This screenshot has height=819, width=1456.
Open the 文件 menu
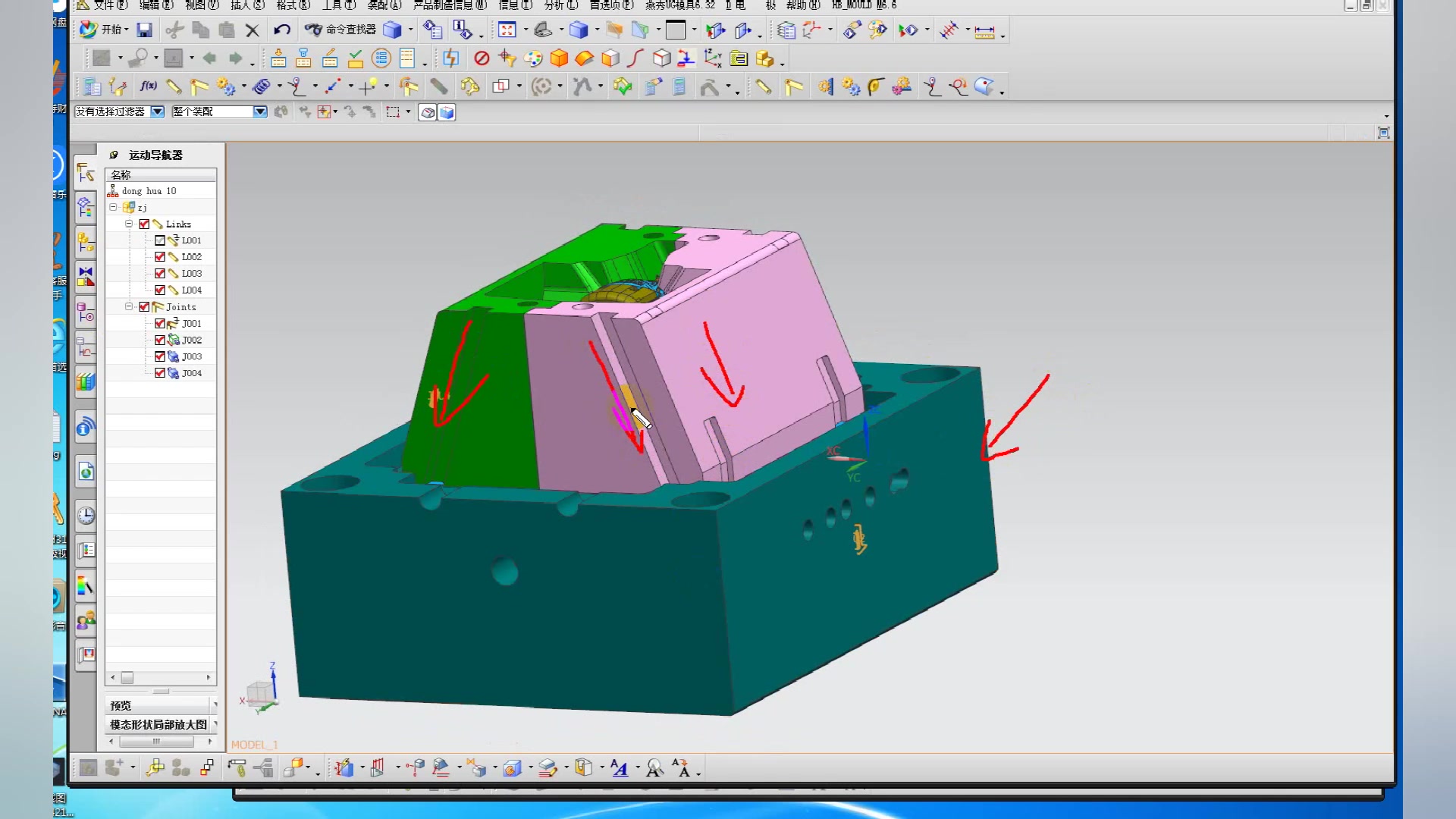pyautogui.click(x=110, y=5)
